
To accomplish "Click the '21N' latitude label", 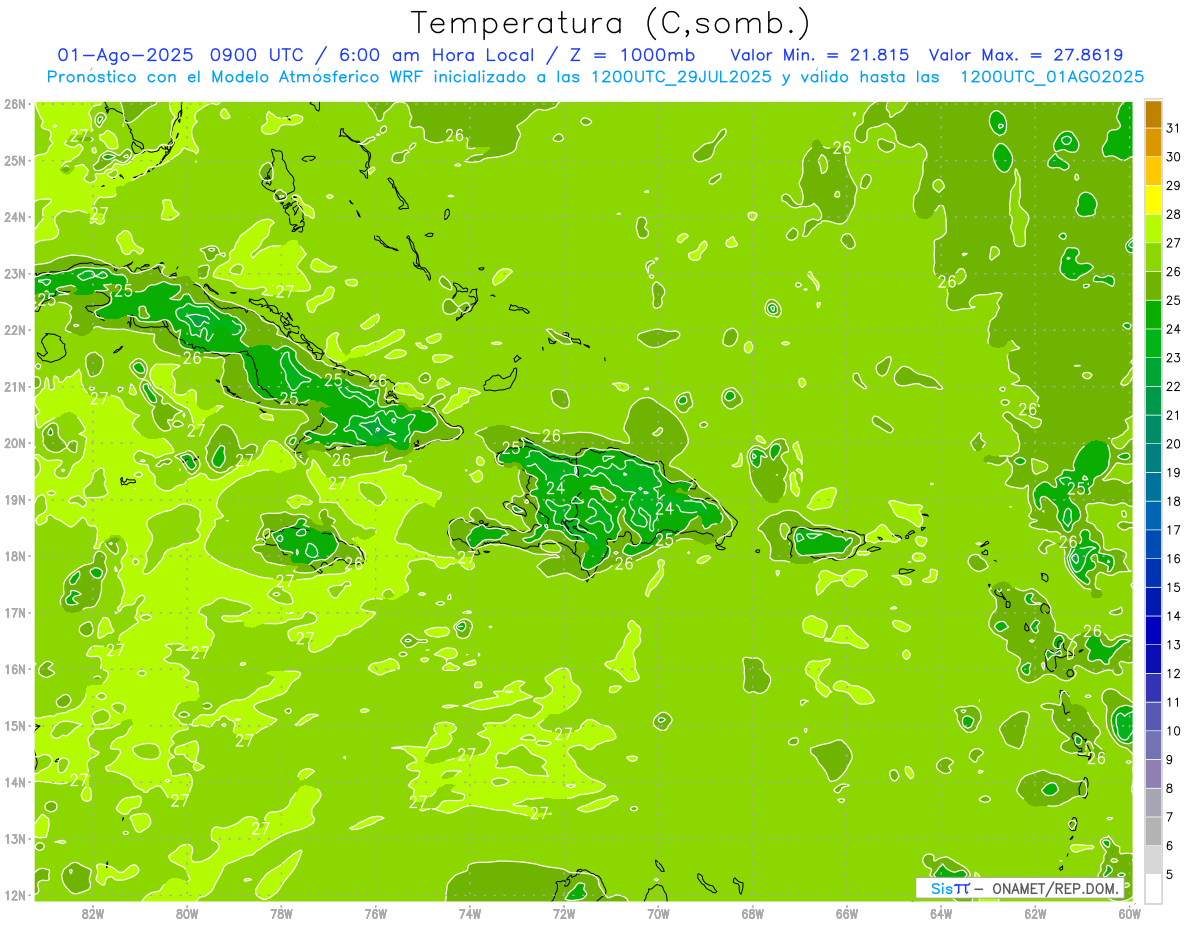I will click(x=14, y=386).
